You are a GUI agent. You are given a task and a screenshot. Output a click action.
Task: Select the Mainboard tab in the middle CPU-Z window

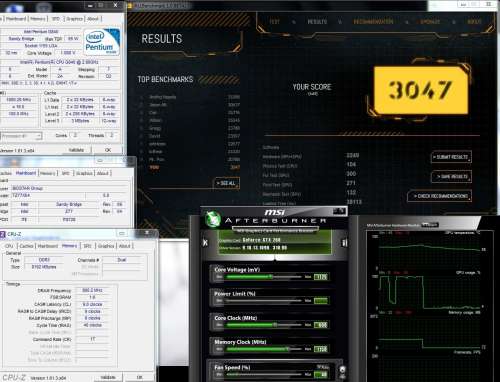pos(26,173)
